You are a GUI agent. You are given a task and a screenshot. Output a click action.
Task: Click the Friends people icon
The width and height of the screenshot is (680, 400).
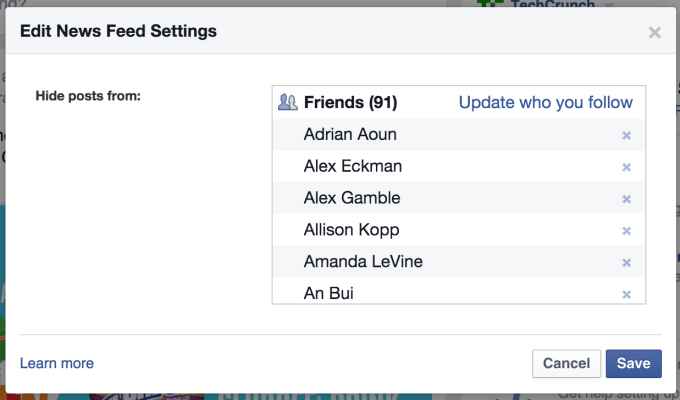tap(288, 102)
